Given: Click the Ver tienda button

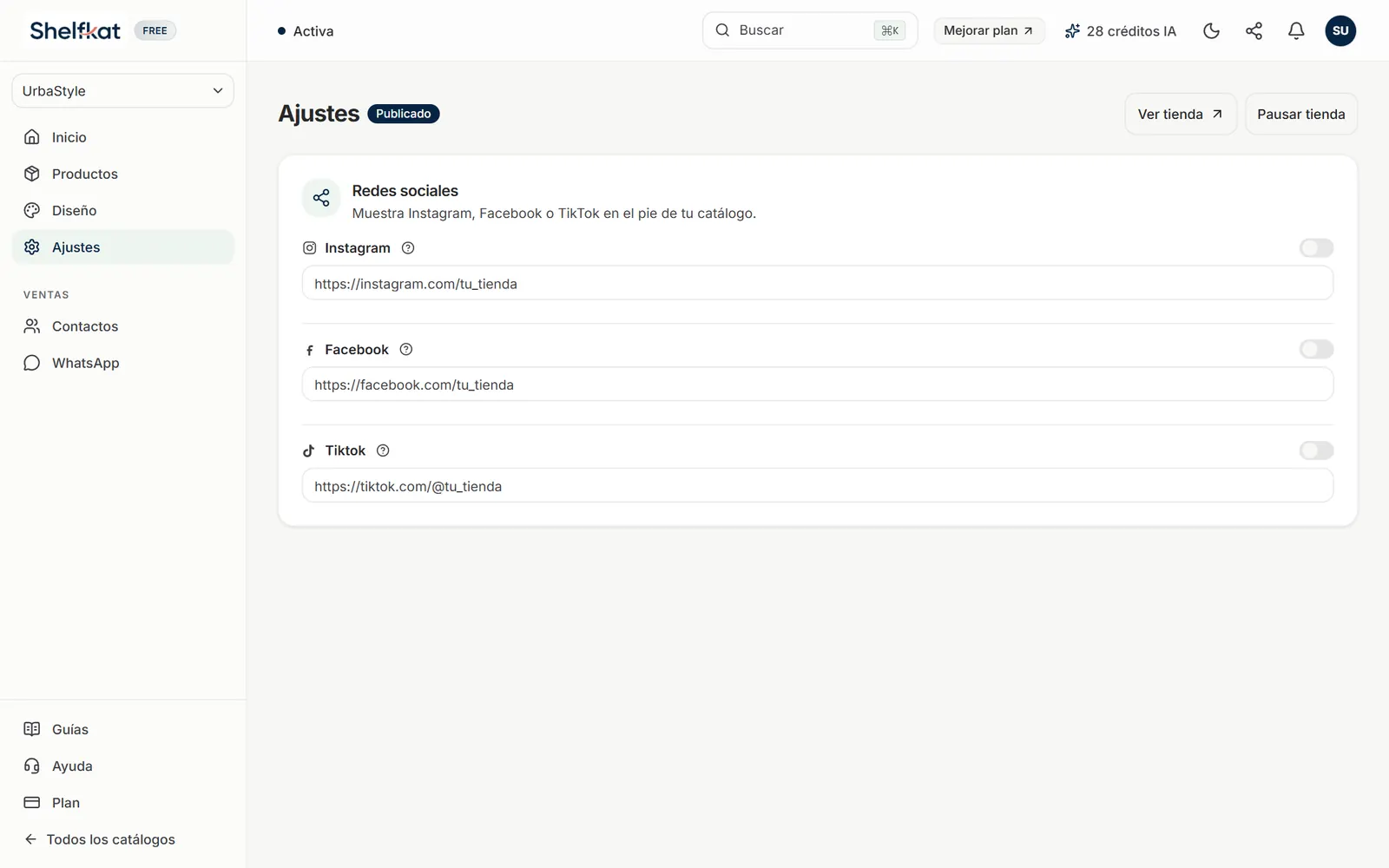Looking at the screenshot, I should [1181, 115].
